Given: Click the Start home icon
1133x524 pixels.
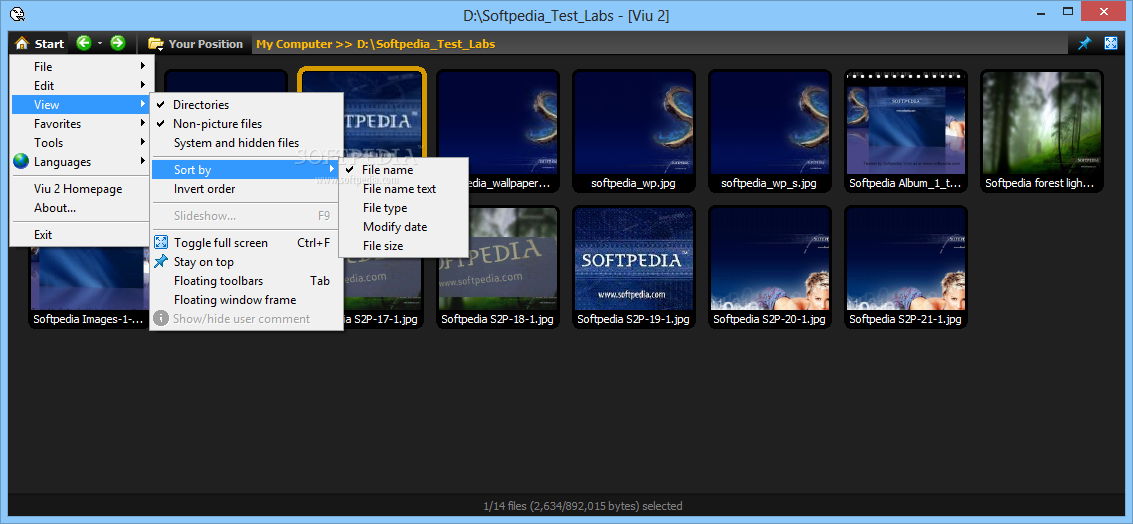Looking at the screenshot, I should (22, 43).
